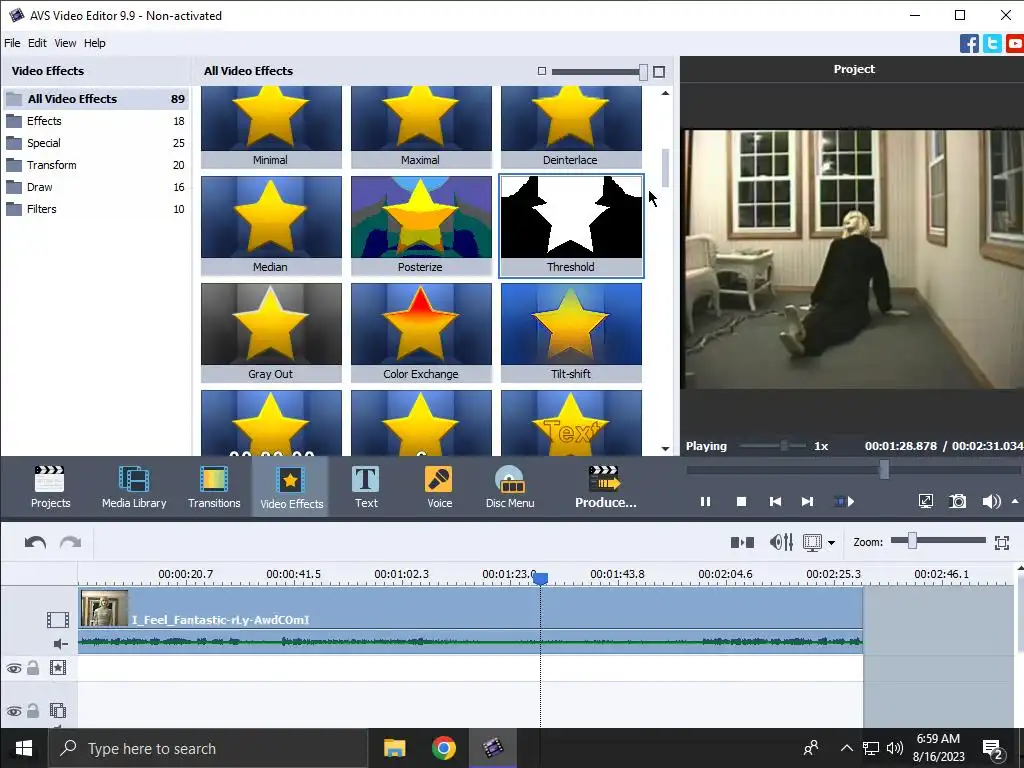Jump to next frame button
1024x768 pixels.
pos(808,502)
